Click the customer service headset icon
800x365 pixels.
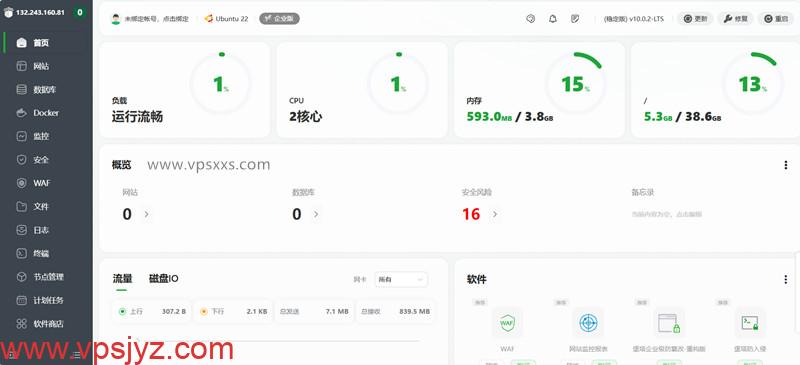click(x=531, y=19)
